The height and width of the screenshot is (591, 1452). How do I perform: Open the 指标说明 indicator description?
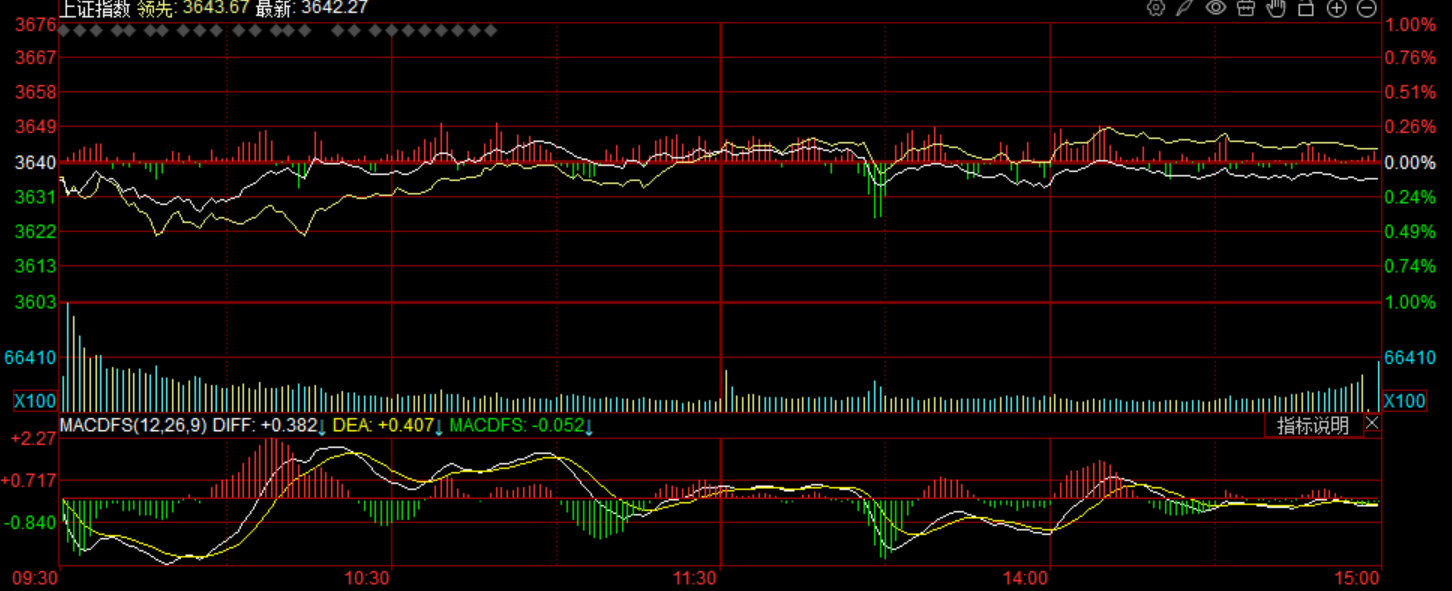(1313, 425)
